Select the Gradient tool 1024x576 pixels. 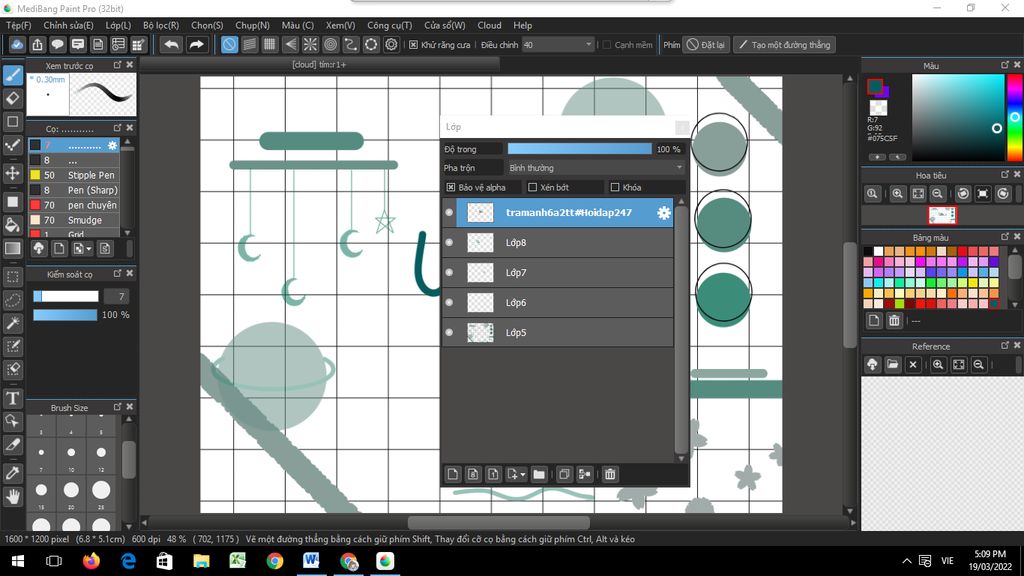[x=12, y=248]
